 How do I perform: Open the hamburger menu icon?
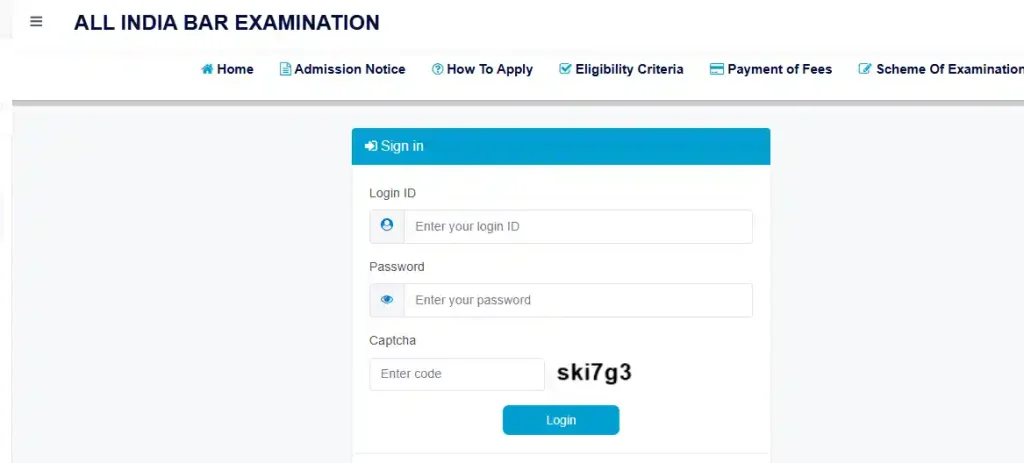click(x=36, y=21)
